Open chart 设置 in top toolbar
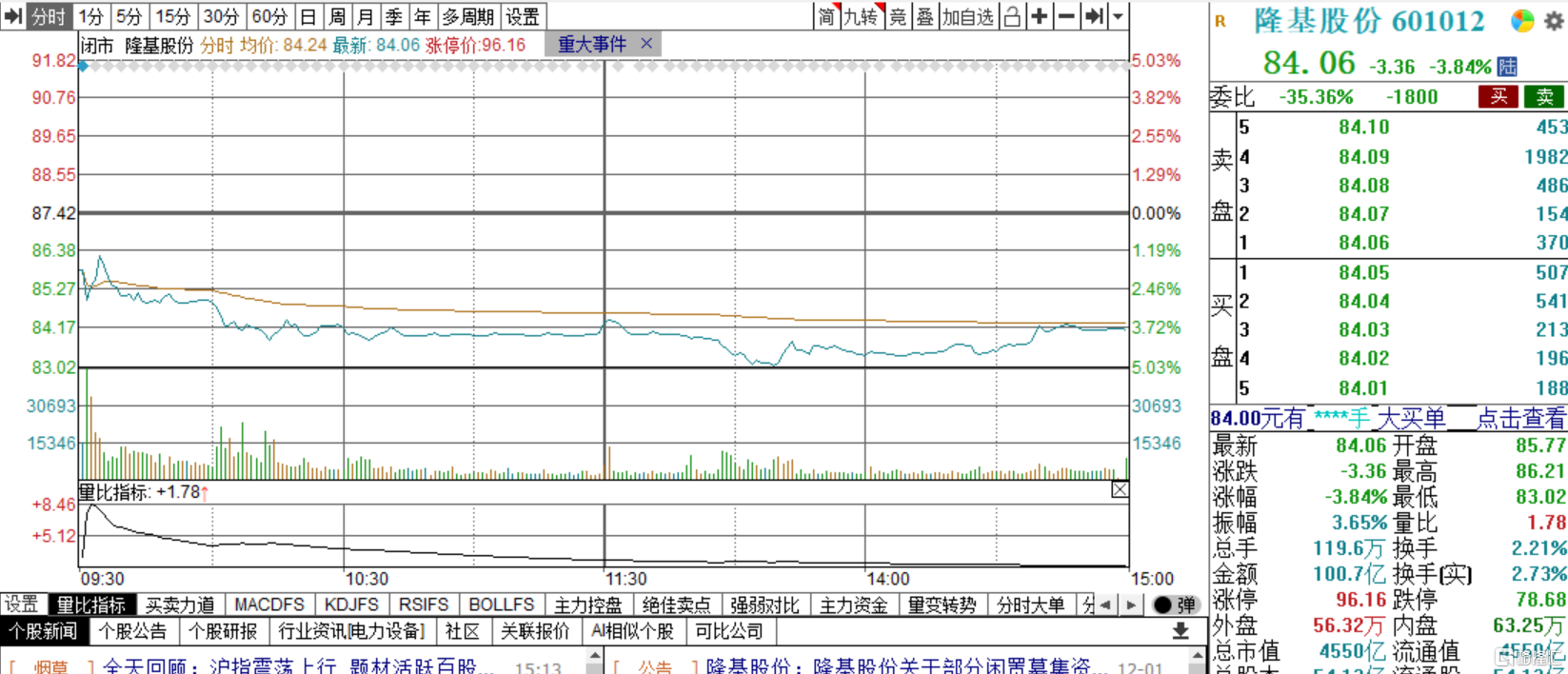The width and height of the screenshot is (1568, 674). pyautogui.click(x=523, y=16)
